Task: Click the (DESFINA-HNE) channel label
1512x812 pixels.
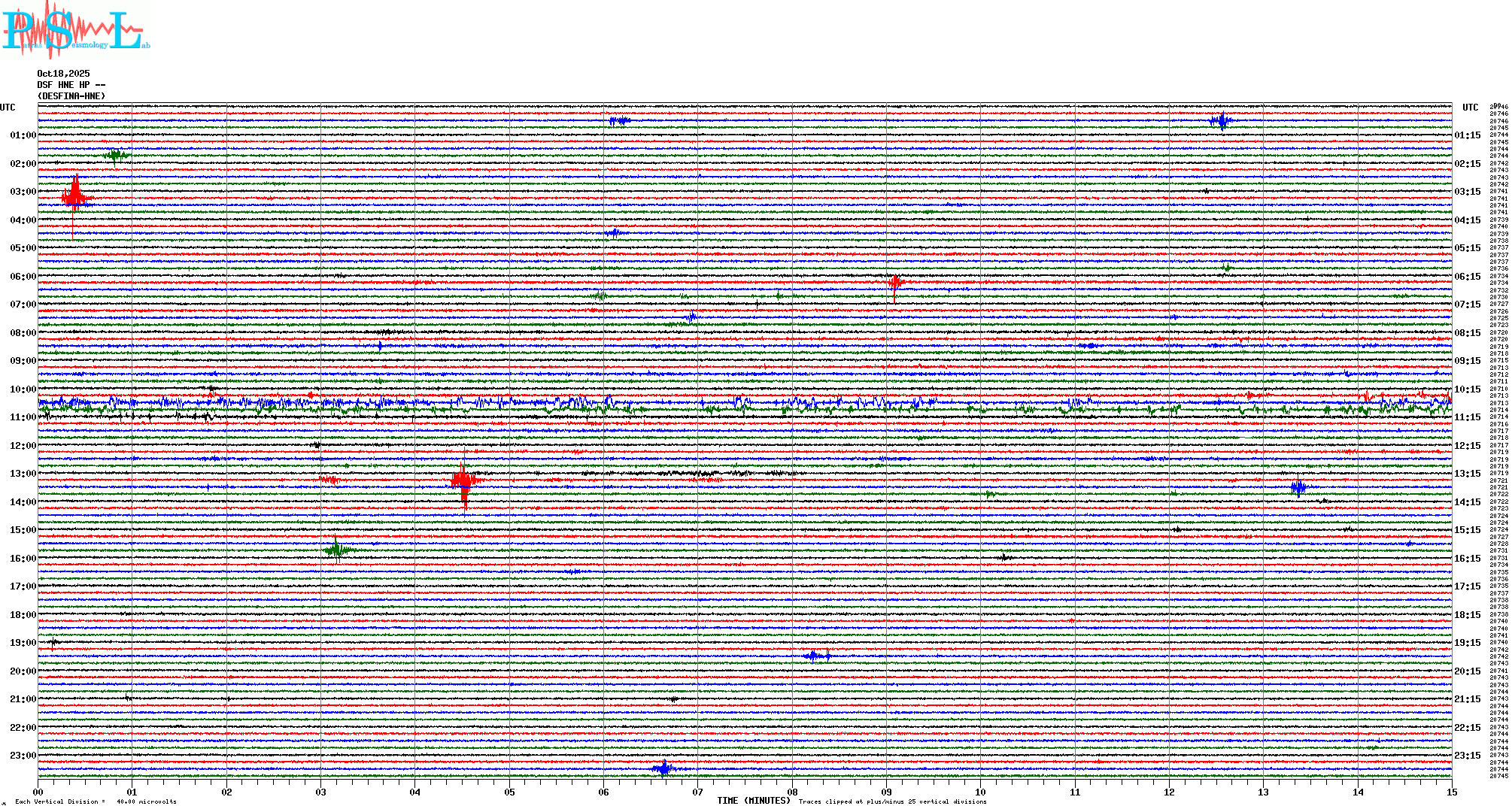Action: [71, 96]
